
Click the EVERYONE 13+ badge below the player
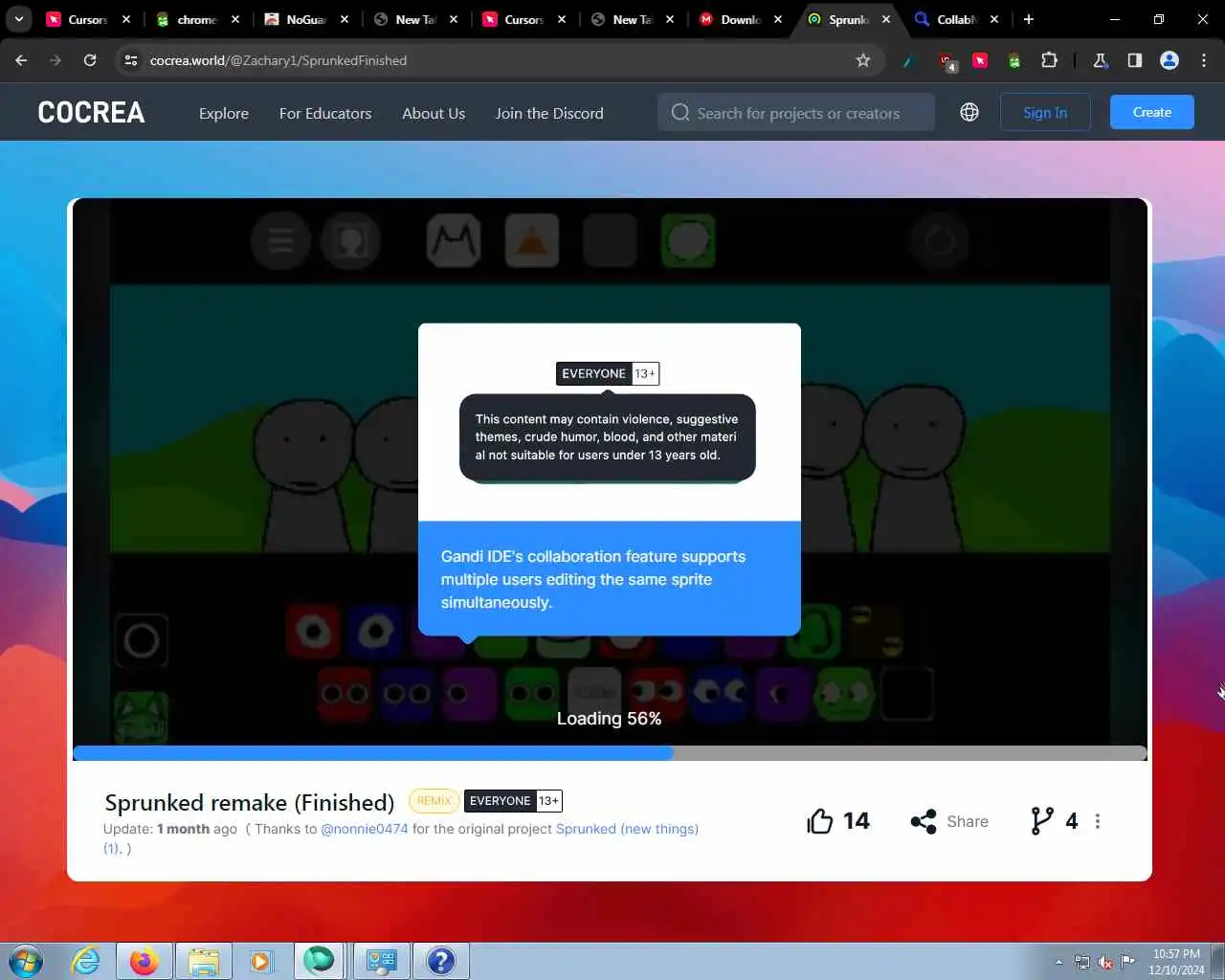pos(513,801)
